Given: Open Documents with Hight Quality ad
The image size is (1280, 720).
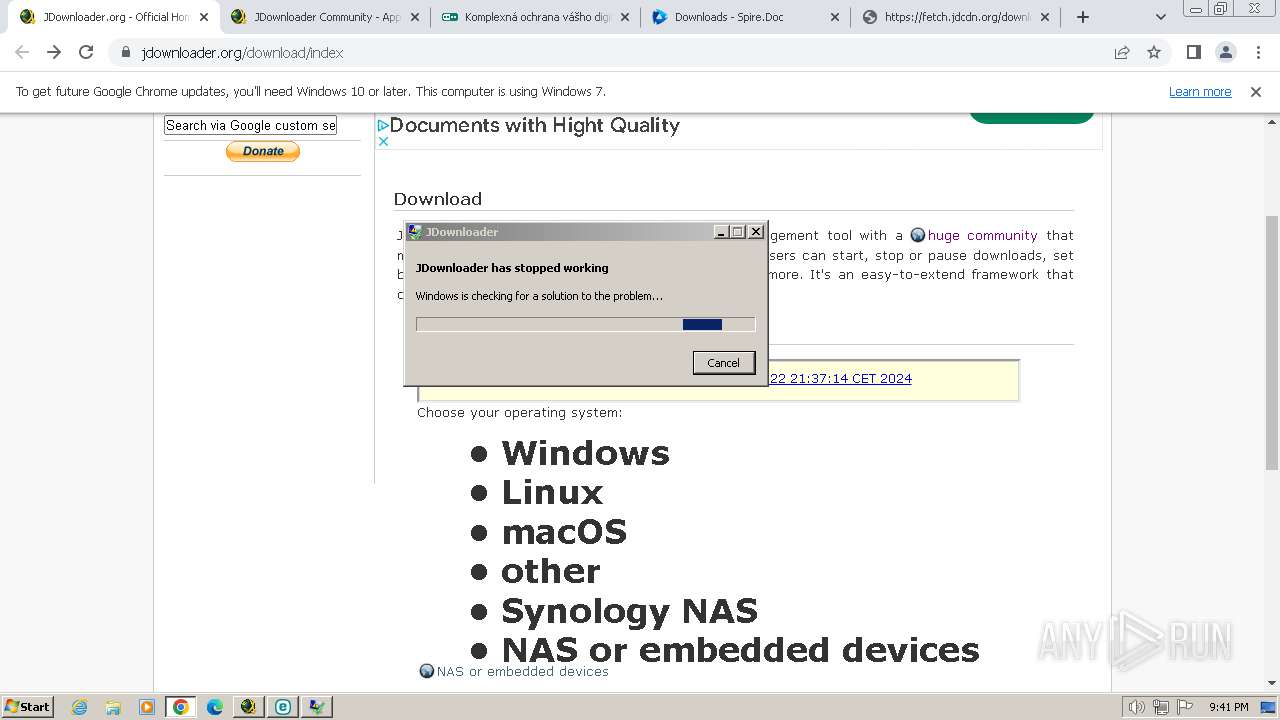Looking at the screenshot, I should coord(535,126).
